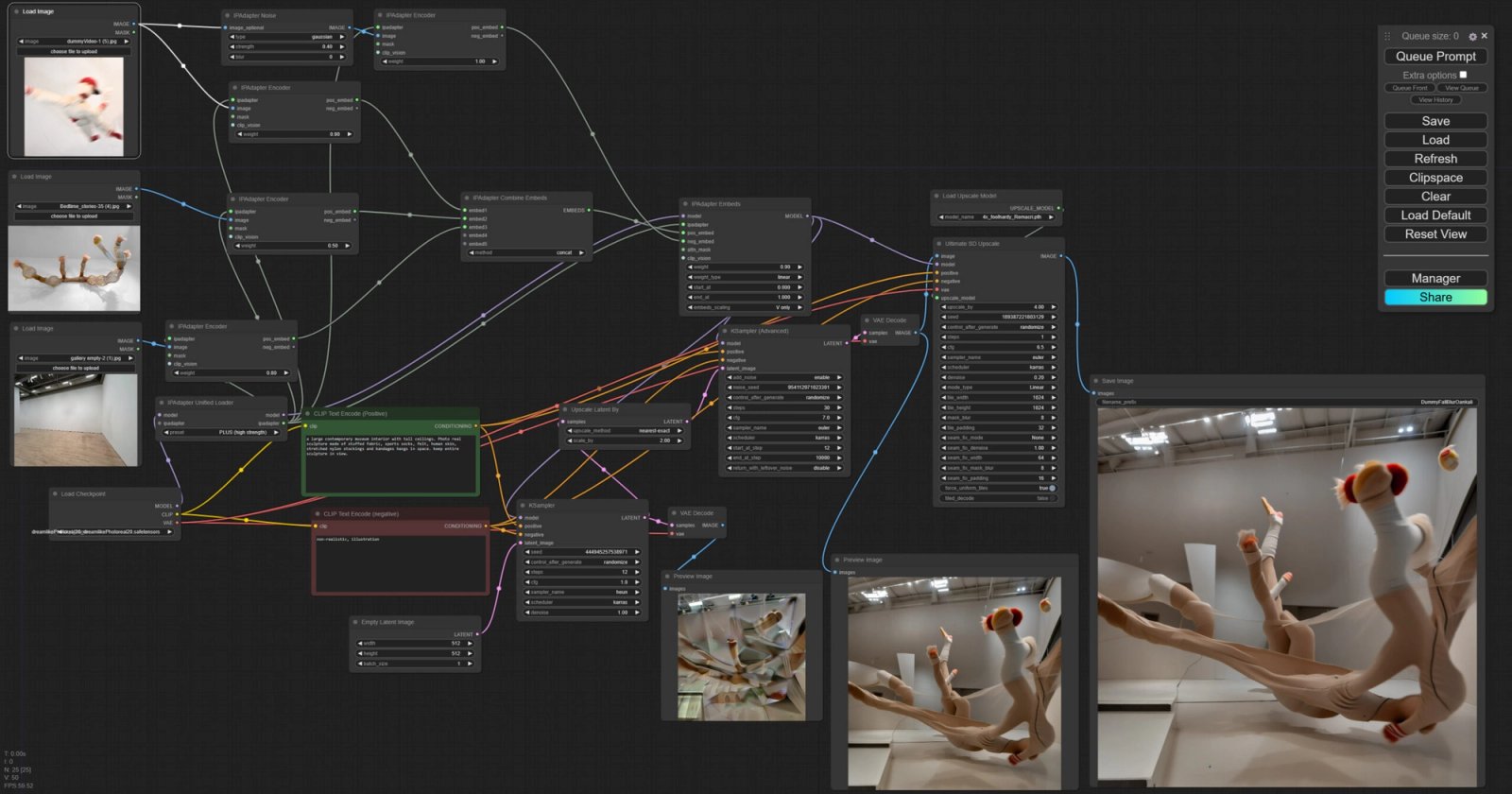Click the Clear button
The height and width of the screenshot is (794, 1512).
pyautogui.click(x=1435, y=197)
